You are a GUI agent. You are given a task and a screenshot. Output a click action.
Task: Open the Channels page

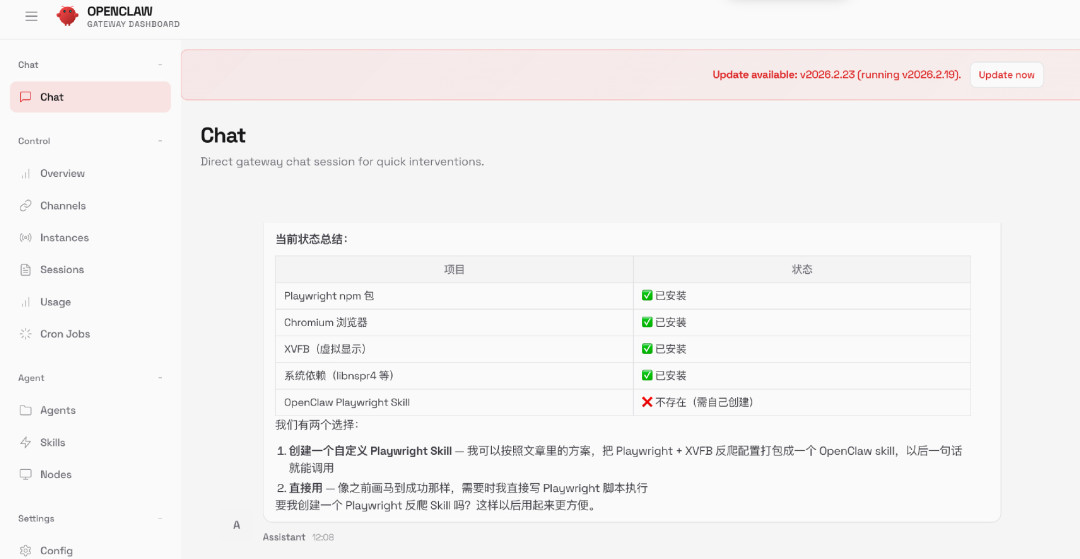90,205
